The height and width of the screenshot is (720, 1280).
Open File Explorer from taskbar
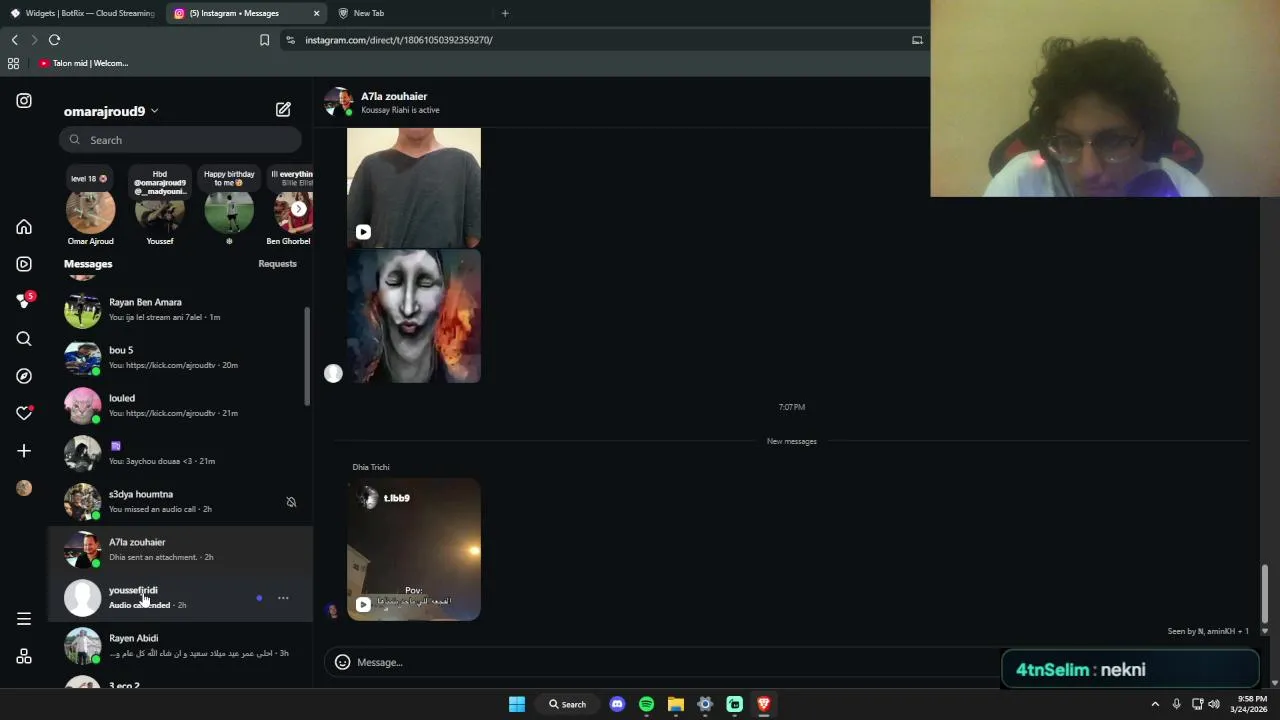point(675,704)
